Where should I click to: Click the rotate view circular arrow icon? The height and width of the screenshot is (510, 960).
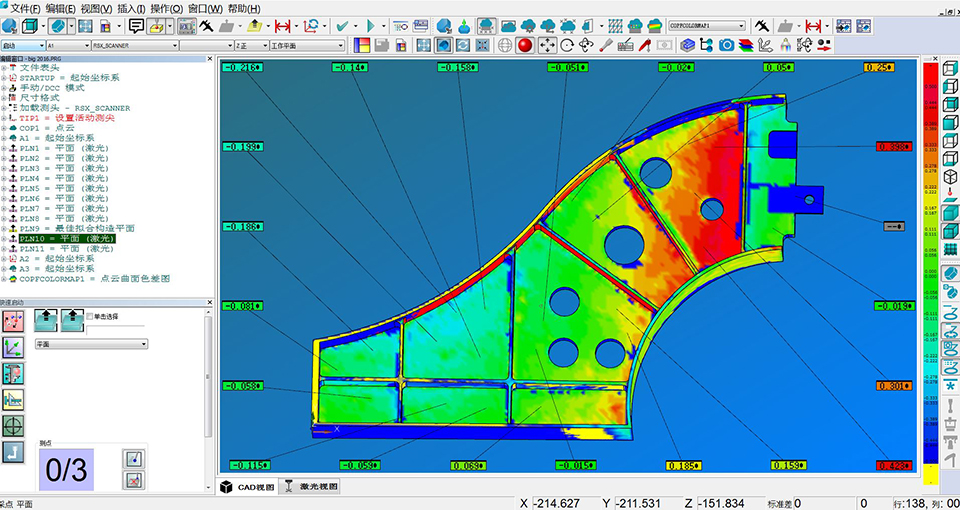[x=567, y=45]
